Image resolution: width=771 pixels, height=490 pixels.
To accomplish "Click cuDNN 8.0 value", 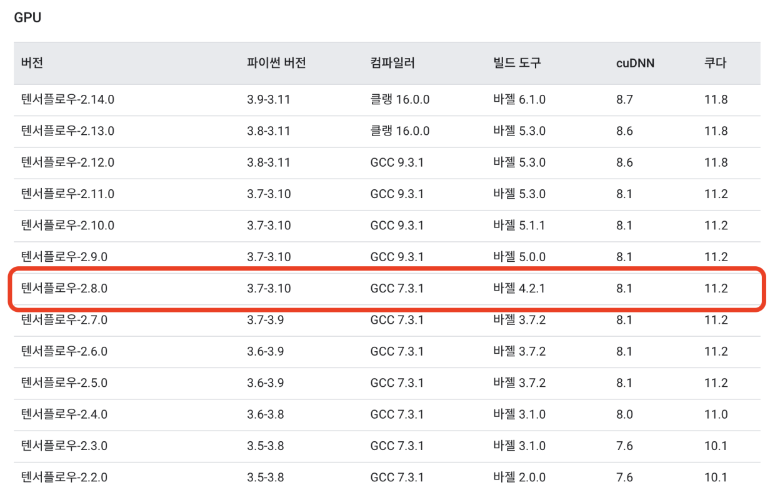I will tap(624, 414).
